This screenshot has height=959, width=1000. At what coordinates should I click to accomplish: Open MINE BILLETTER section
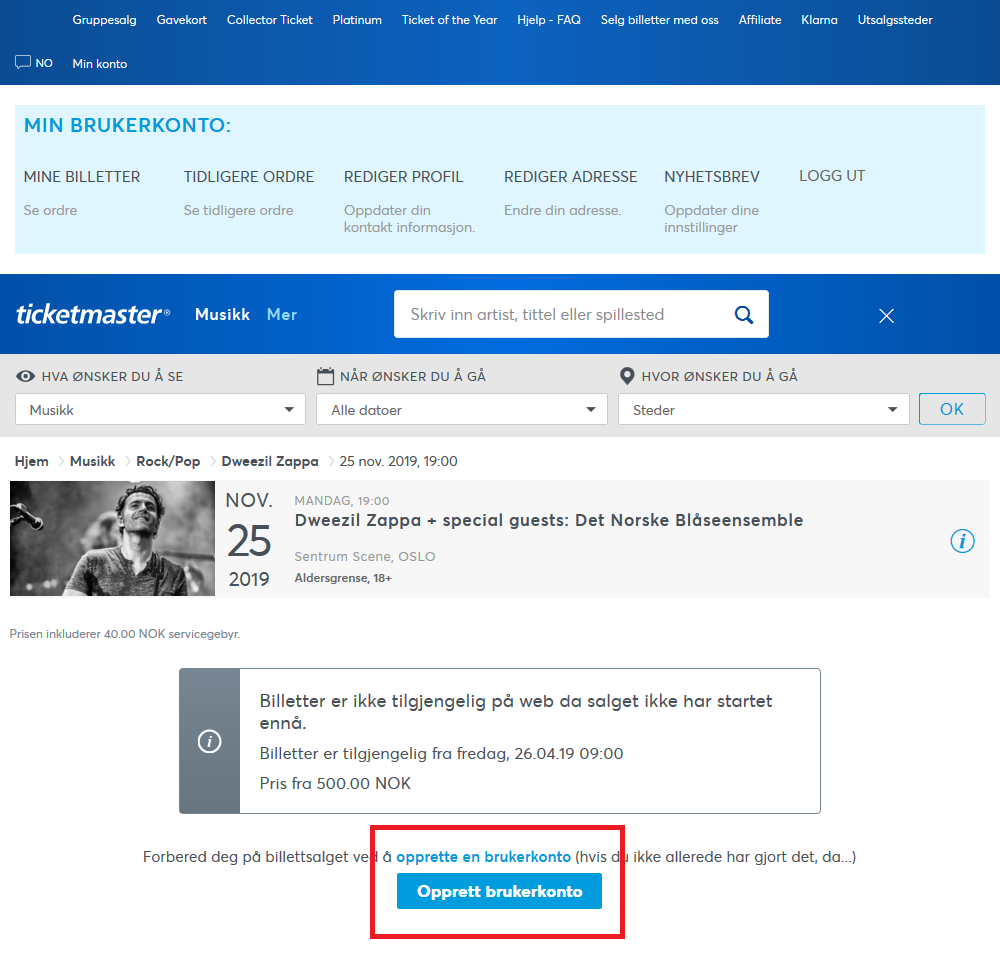click(82, 177)
